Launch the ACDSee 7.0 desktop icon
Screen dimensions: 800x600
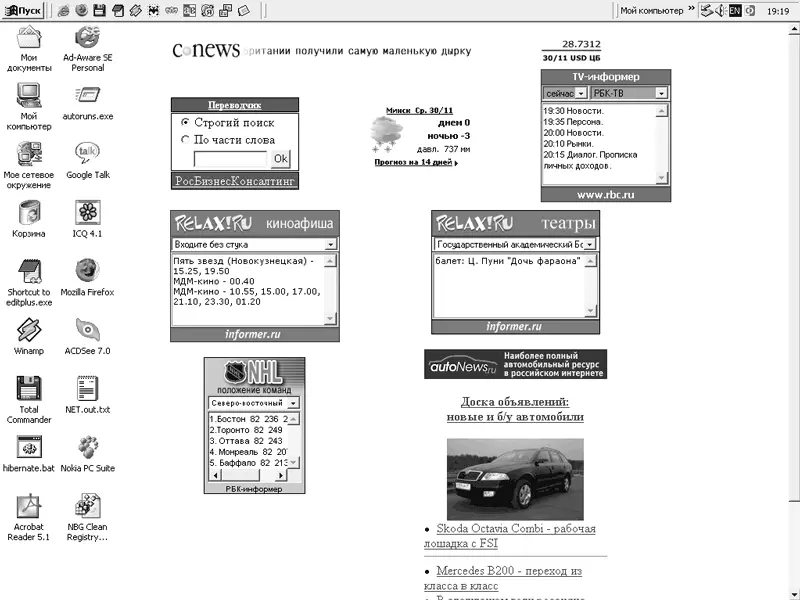click(87, 330)
